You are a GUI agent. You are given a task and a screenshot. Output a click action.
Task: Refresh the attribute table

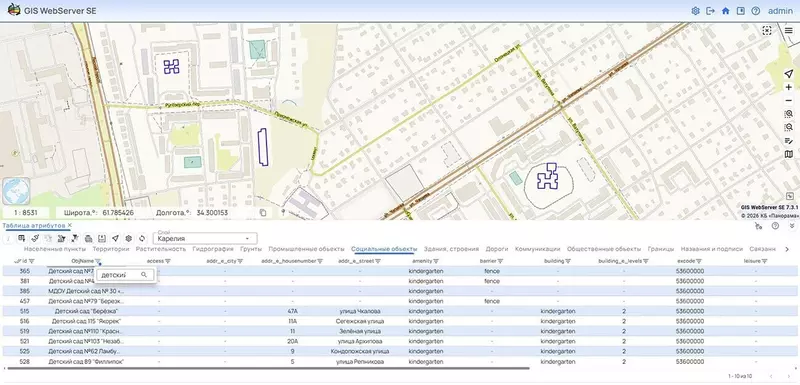pos(142,238)
